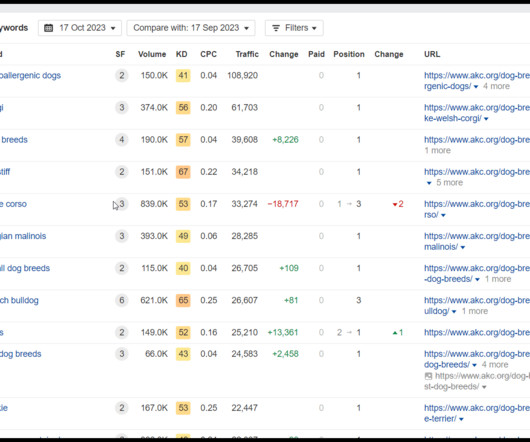Screen dimensions: 530x442
Task: Open the Filters menu
Action: pyautogui.click(x=294, y=28)
